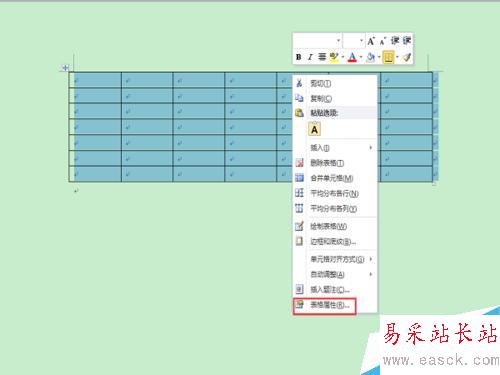Image resolution: width=500 pixels, height=375 pixels.
Task: Choose Cut (剪切) from context menu
Action: (x=335, y=83)
